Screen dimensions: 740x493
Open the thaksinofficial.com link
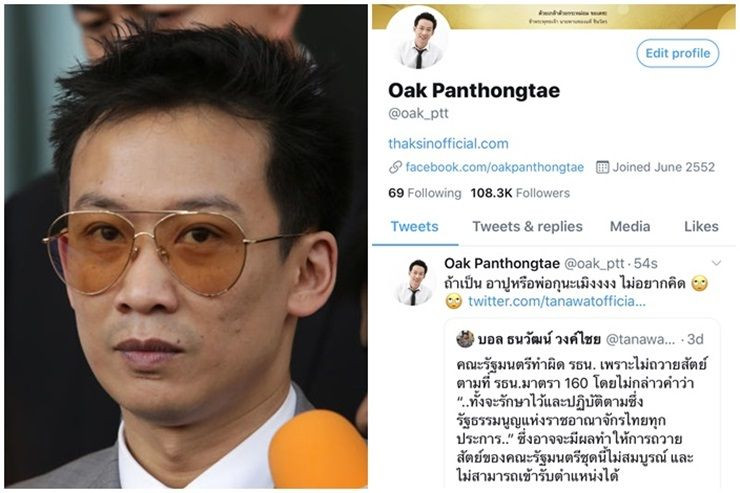[x=448, y=143]
